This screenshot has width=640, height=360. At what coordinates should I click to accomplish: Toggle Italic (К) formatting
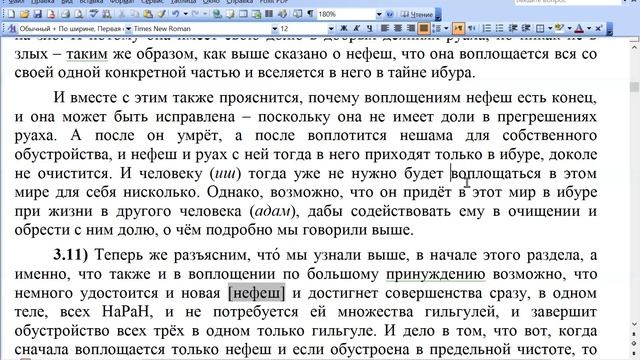click(x=356, y=28)
